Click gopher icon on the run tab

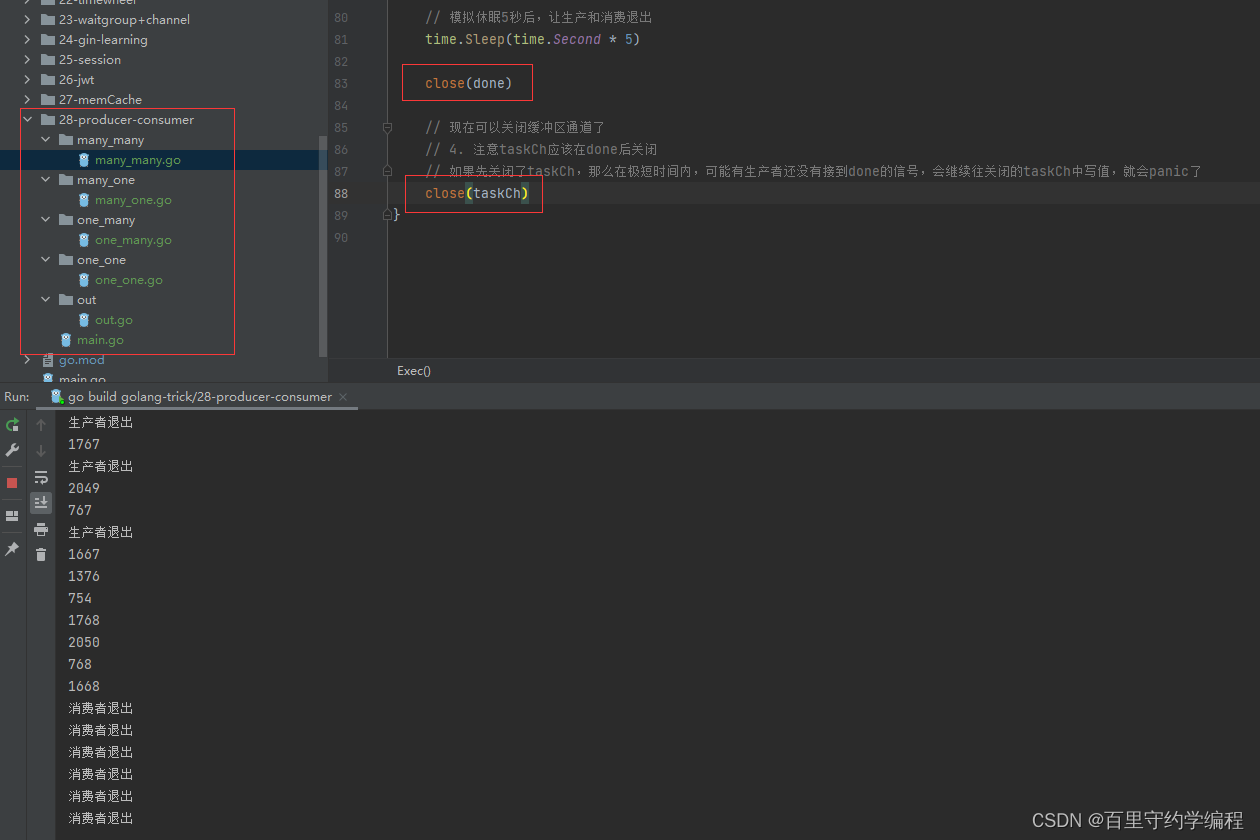57,397
